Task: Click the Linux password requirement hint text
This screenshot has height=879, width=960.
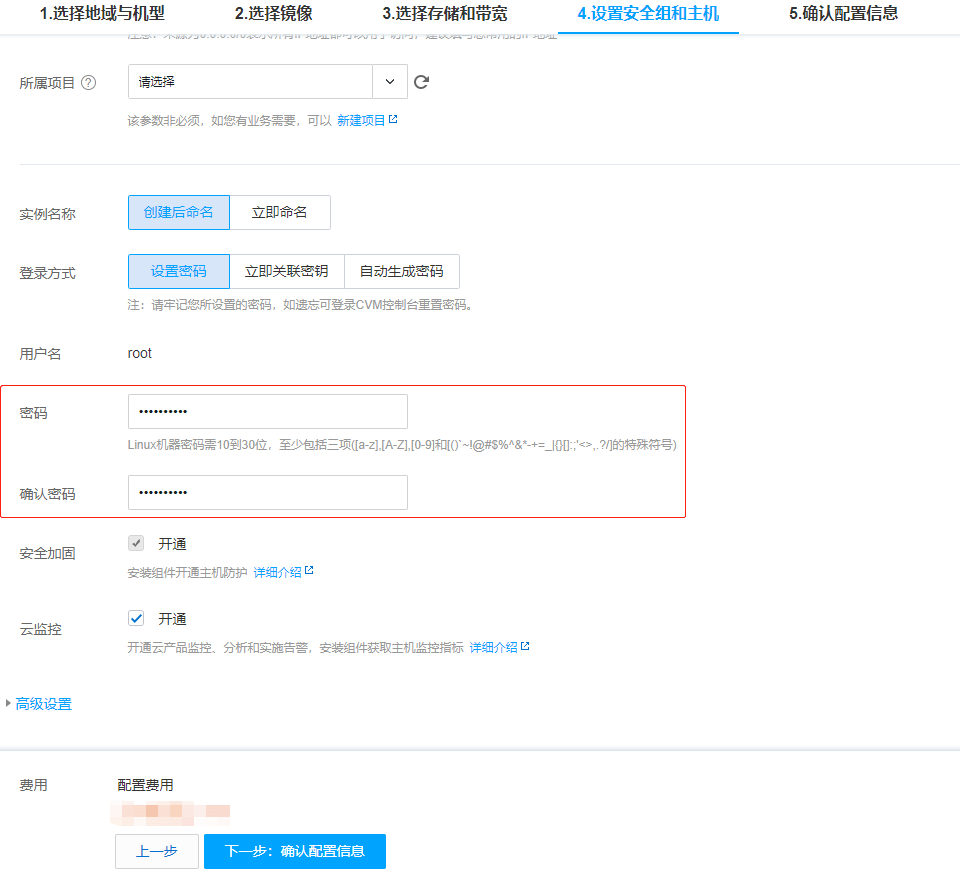Action: [x=402, y=445]
